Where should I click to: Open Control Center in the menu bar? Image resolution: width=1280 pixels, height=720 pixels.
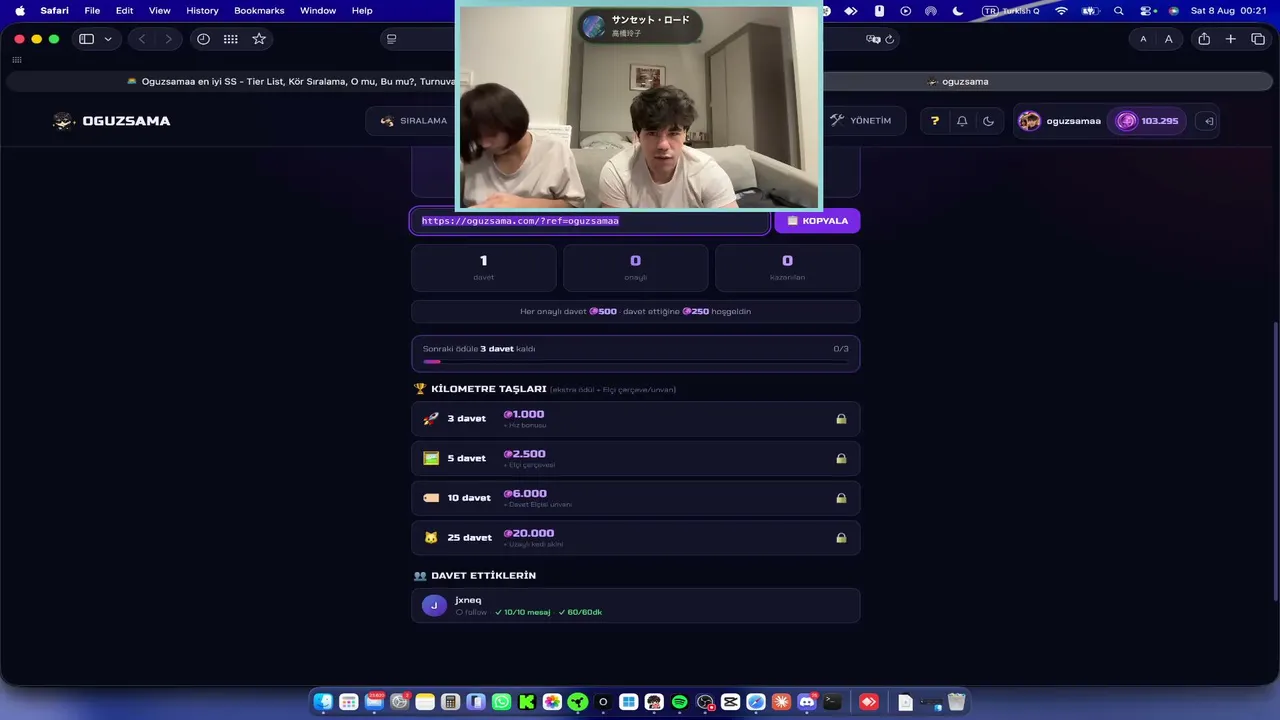[x=1146, y=11]
